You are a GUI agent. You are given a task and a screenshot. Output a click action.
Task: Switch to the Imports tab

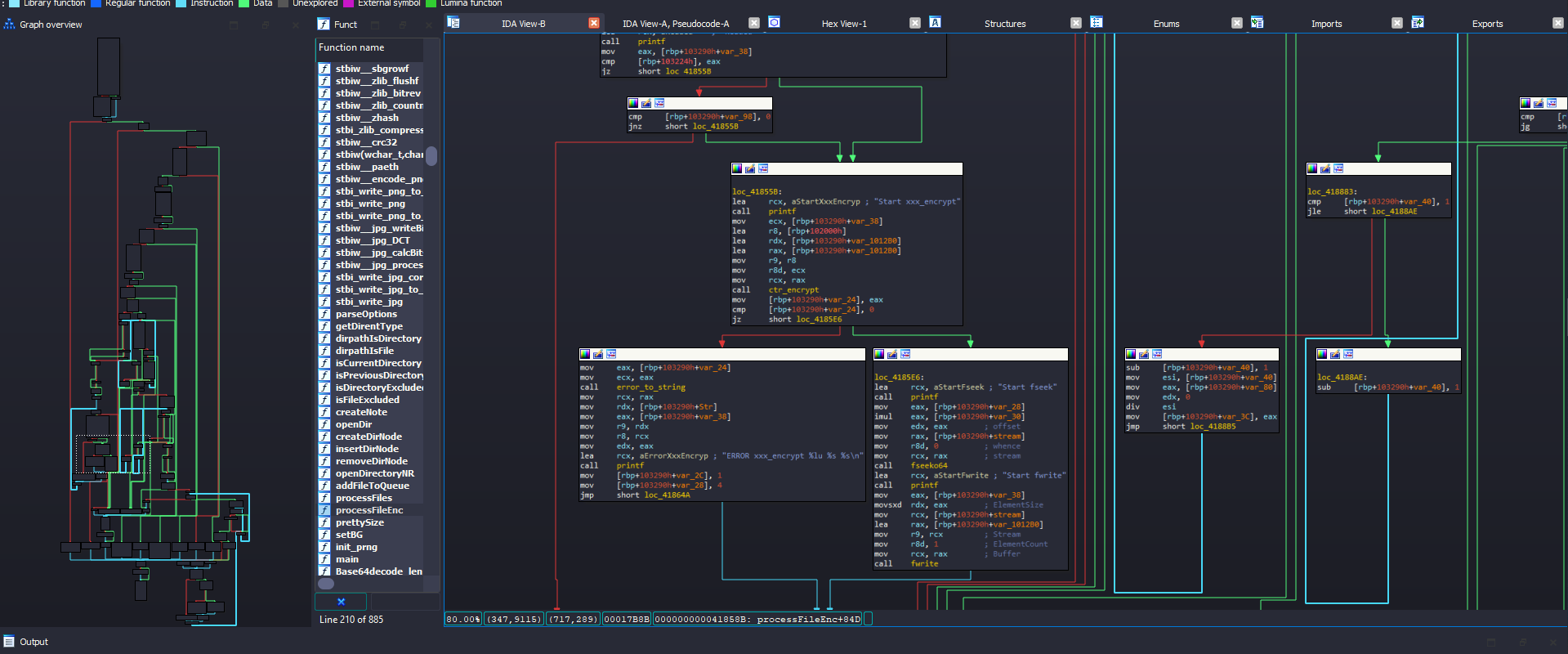1326,24
